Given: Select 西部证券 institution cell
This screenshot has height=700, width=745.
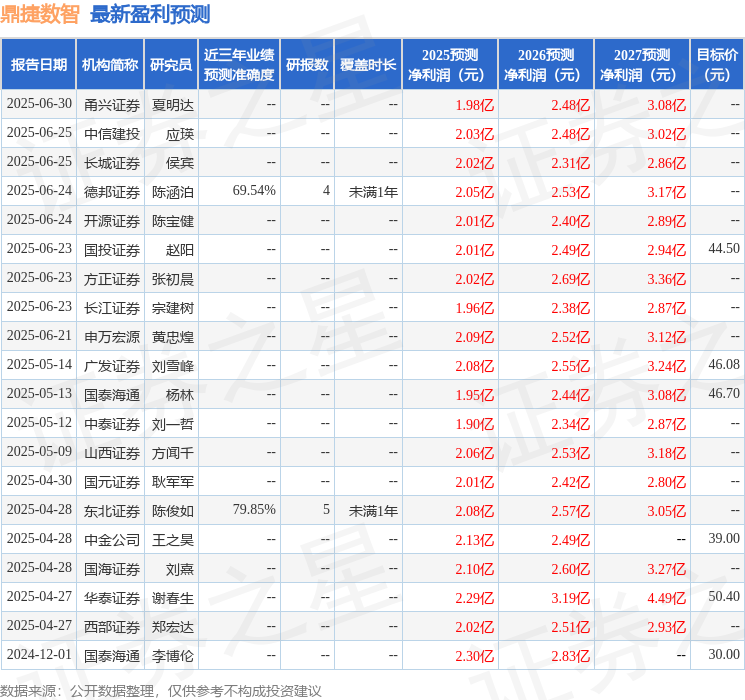Looking at the screenshot, I should pyautogui.click(x=112, y=627).
